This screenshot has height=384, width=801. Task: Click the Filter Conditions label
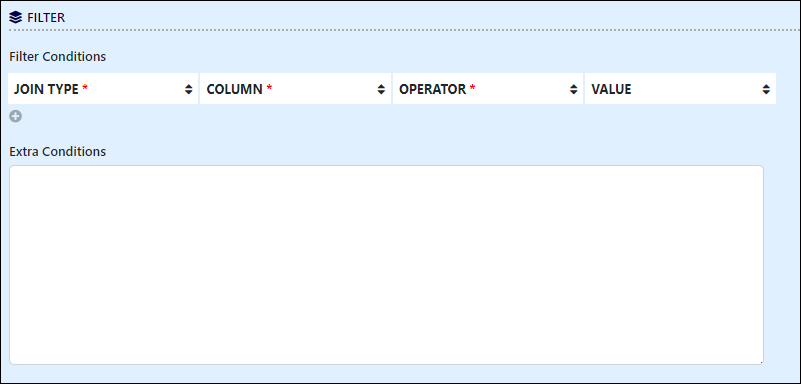[x=58, y=56]
